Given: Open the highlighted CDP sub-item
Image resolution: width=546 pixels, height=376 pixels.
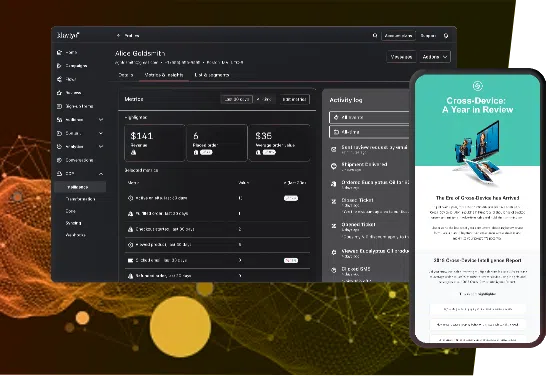Looking at the screenshot, I should point(80,187).
